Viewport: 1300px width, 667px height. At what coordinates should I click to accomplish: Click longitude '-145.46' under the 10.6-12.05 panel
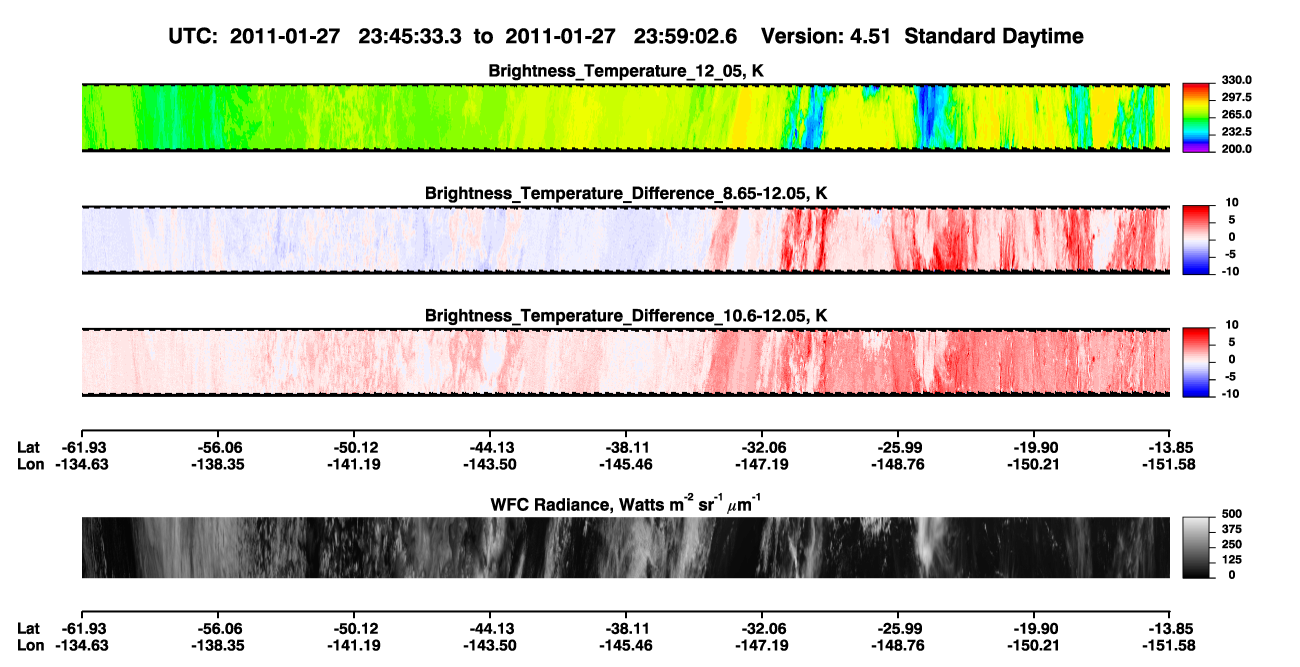point(626,464)
